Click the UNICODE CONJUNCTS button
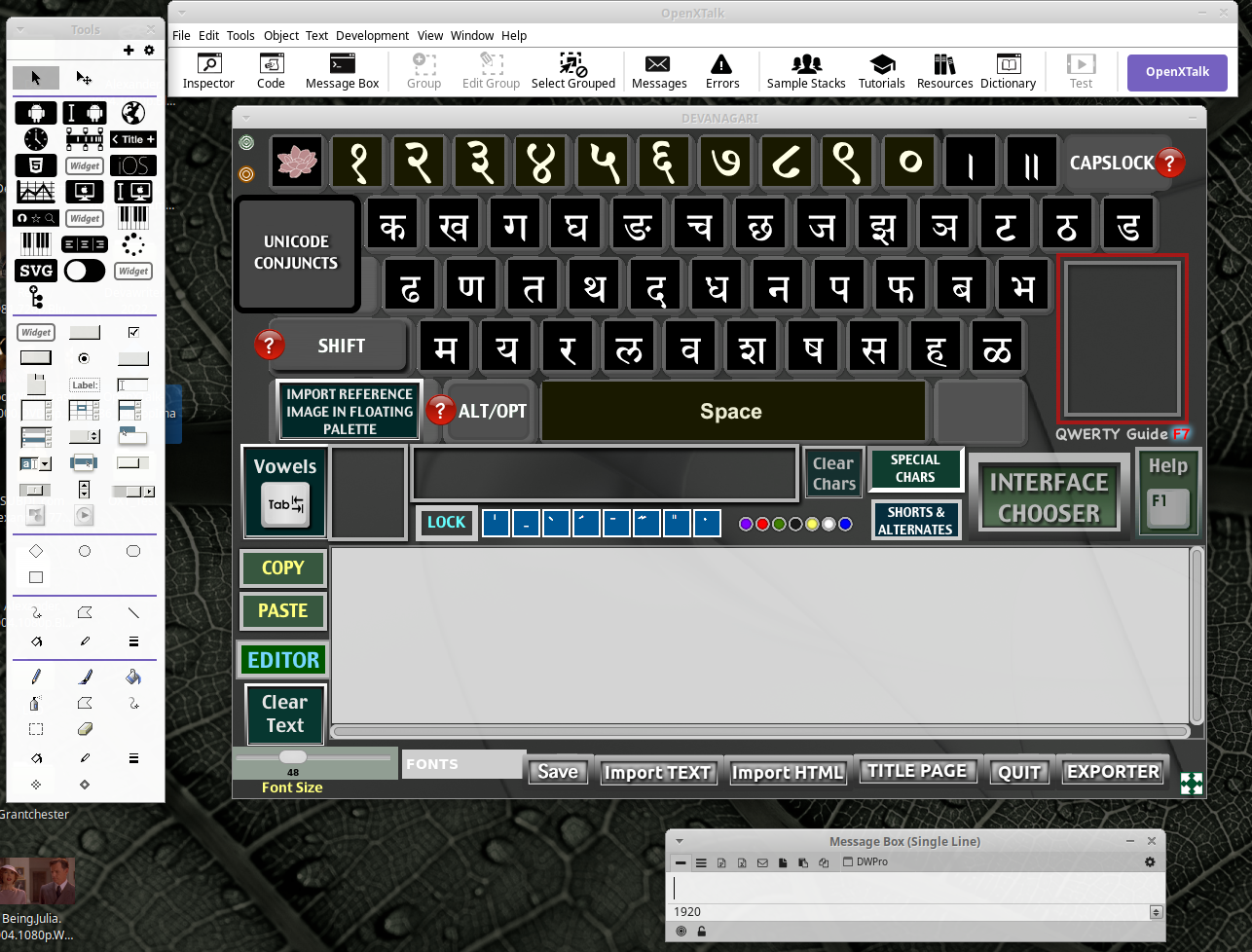The height and width of the screenshot is (952, 1252). [x=296, y=252]
